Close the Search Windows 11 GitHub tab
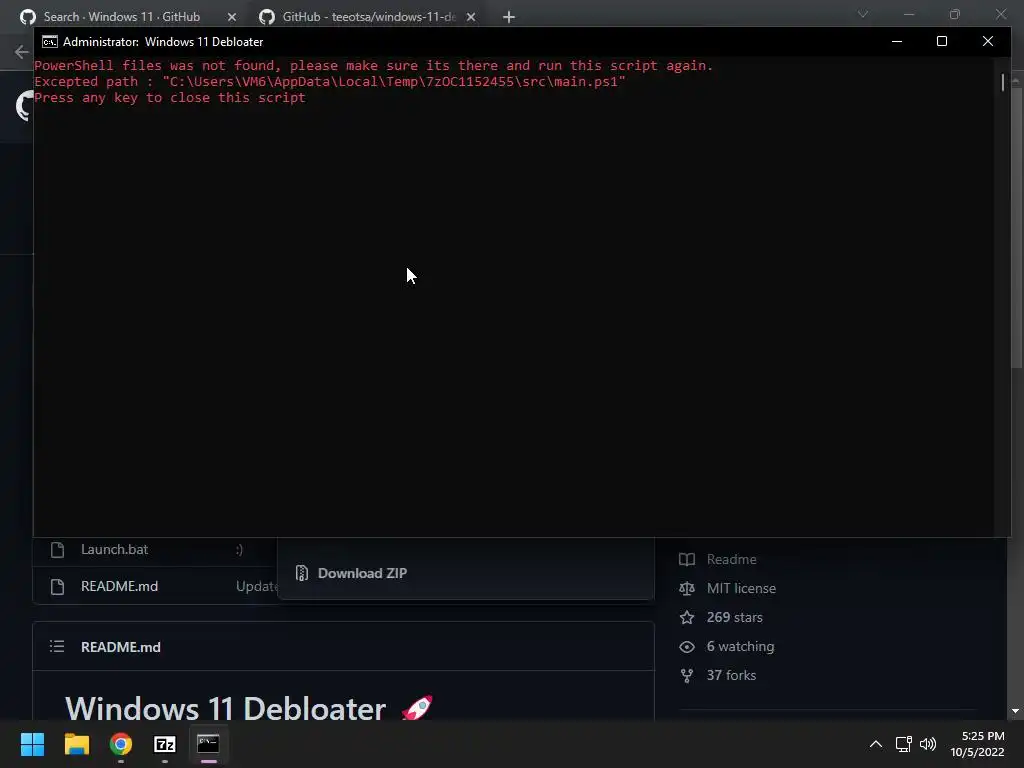Screen dimensions: 1024x768 pyautogui.click(x=232, y=17)
